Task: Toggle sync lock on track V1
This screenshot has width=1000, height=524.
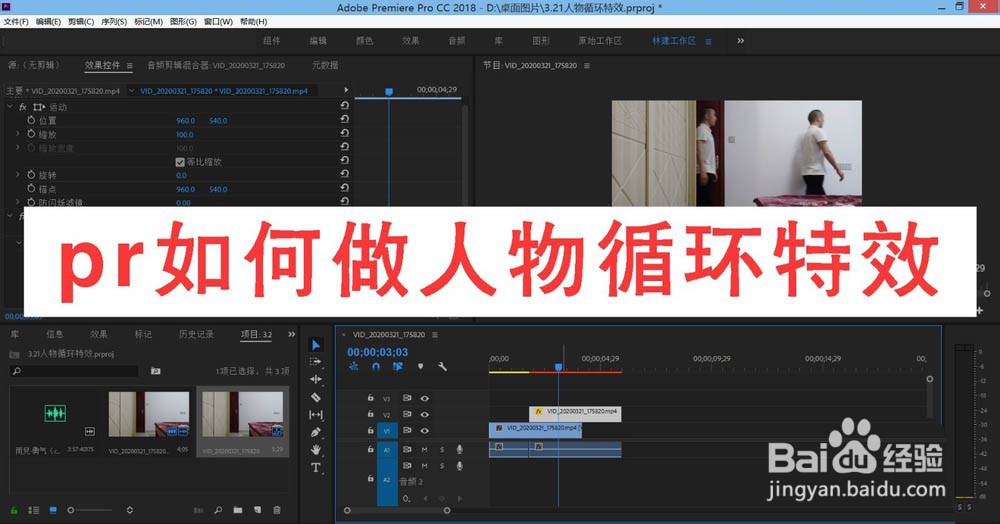Action: tap(407, 430)
